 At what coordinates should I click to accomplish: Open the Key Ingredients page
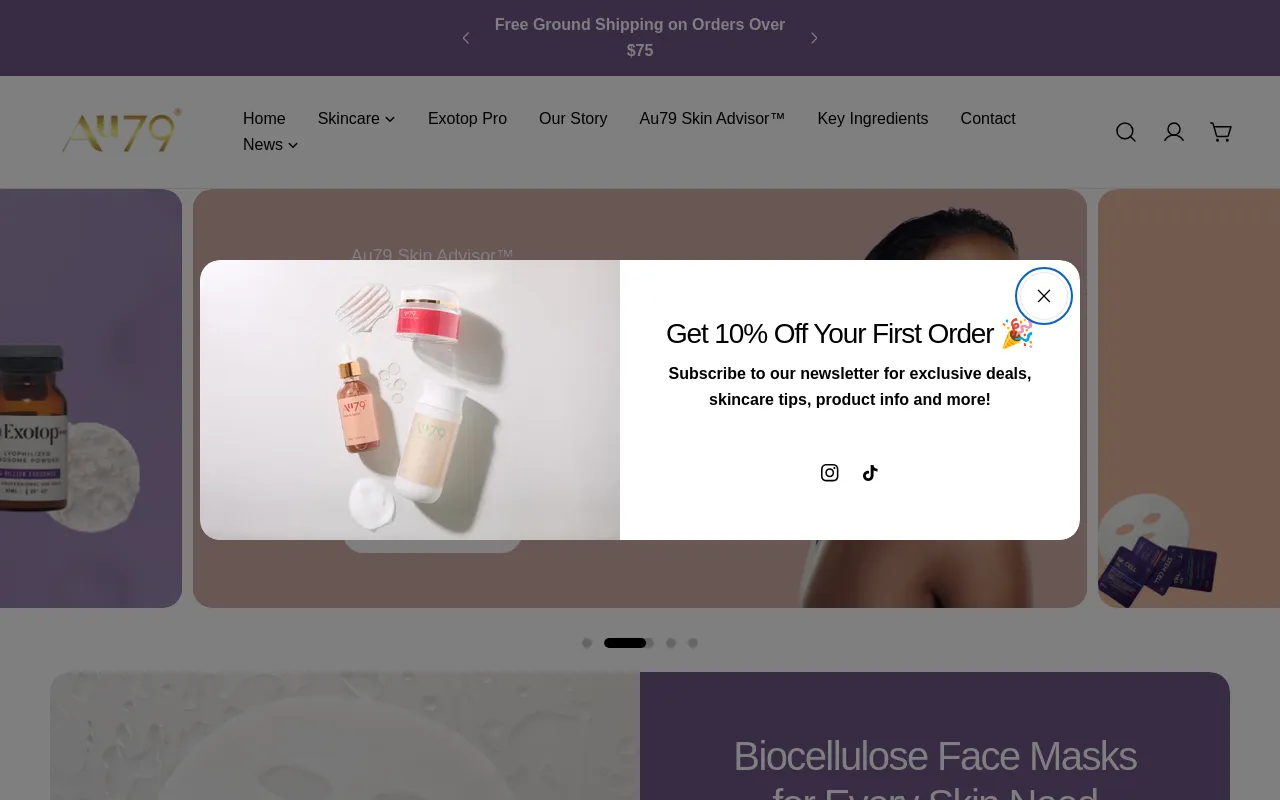[x=873, y=118]
